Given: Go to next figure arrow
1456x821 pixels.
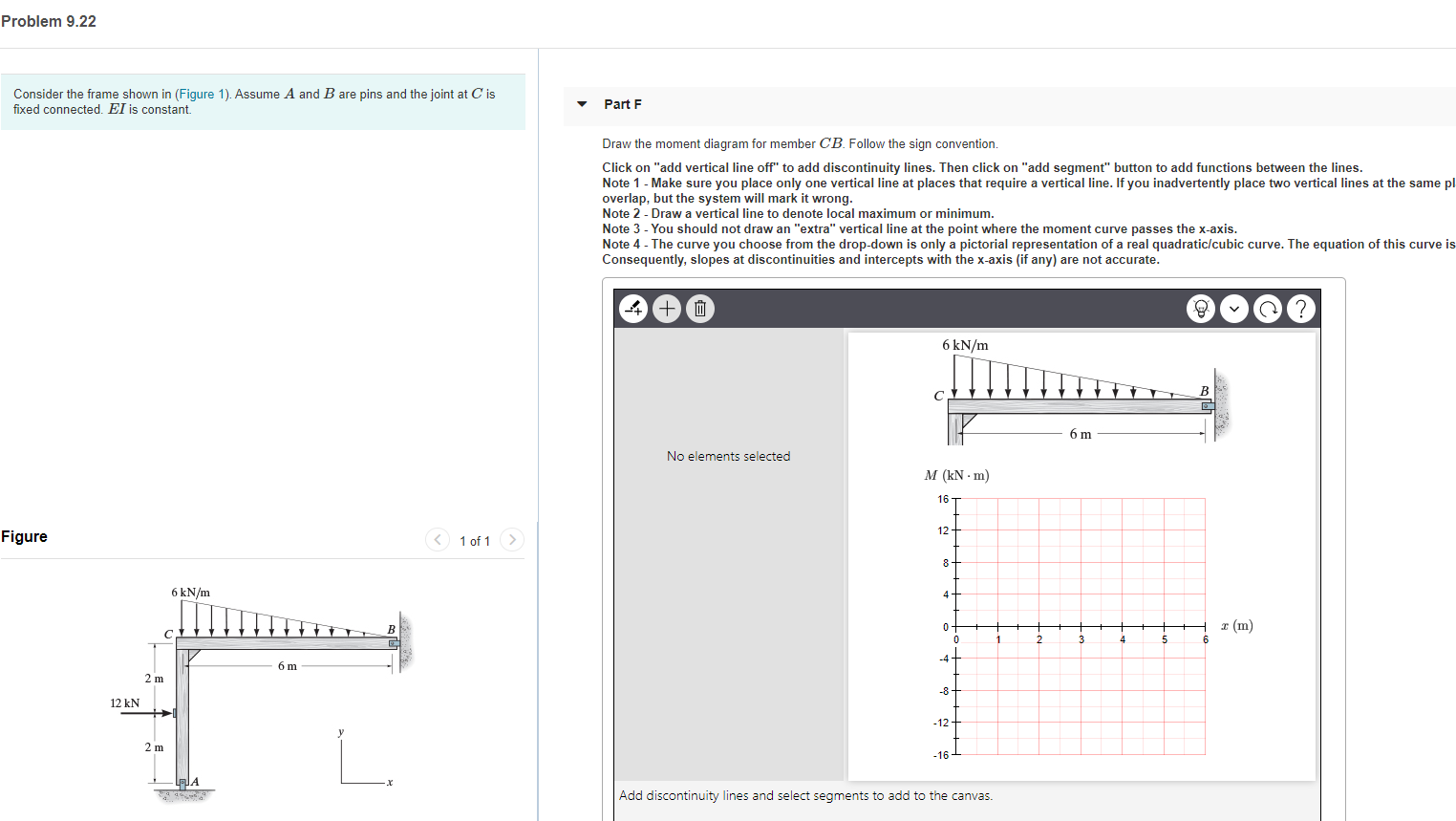Looking at the screenshot, I should [x=512, y=540].
